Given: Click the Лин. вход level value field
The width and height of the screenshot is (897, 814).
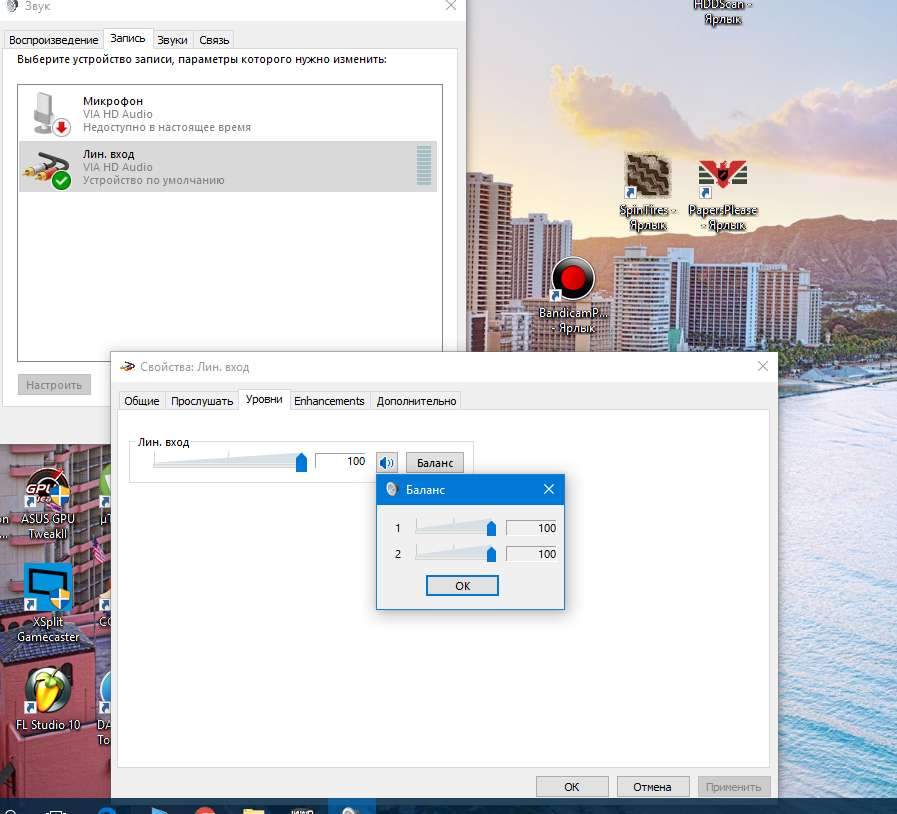Looking at the screenshot, I should (x=342, y=461).
